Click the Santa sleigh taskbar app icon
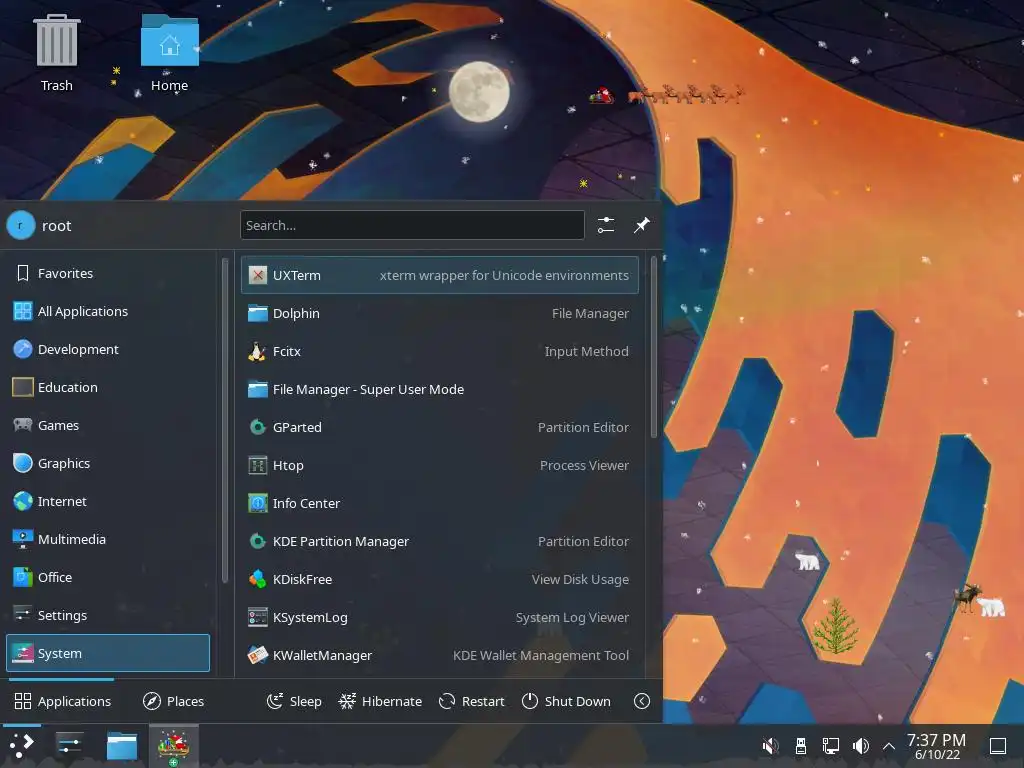Screen dimensions: 1024x768 pyautogui.click(x=173, y=746)
